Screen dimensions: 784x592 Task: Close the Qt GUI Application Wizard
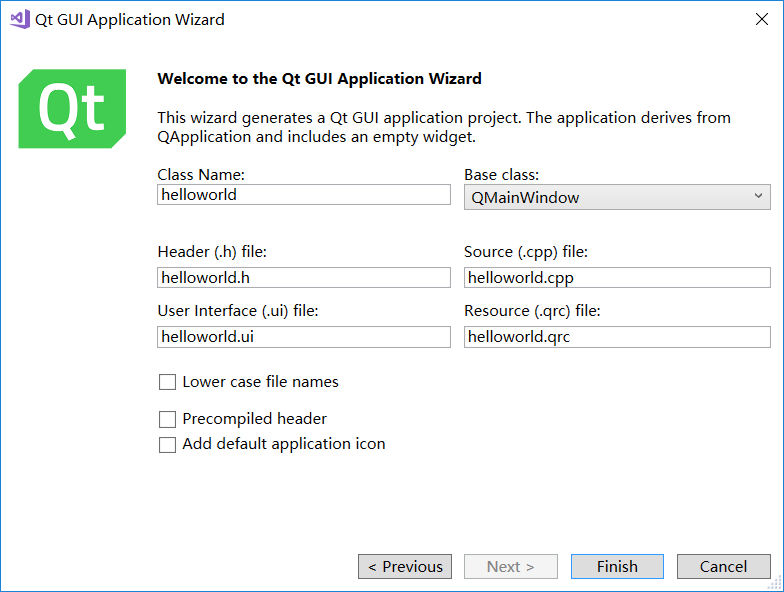pyautogui.click(x=762, y=19)
